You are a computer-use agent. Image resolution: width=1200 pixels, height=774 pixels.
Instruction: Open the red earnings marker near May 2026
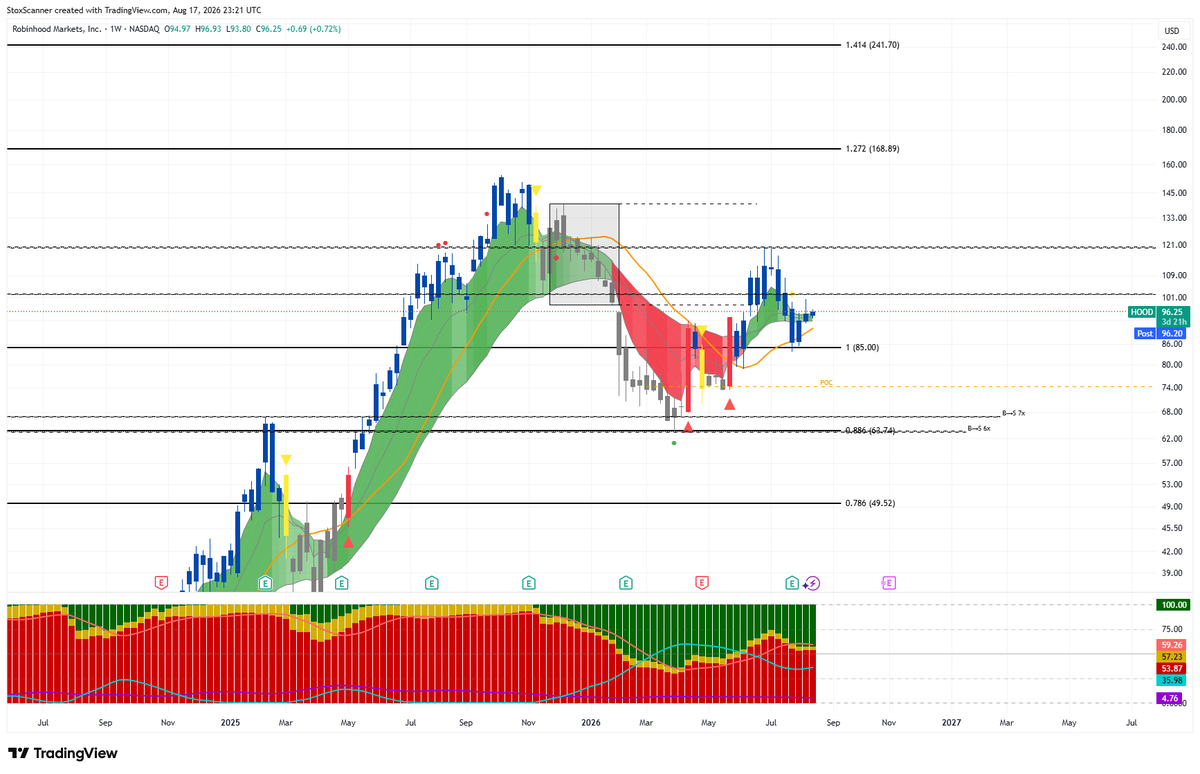702,582
